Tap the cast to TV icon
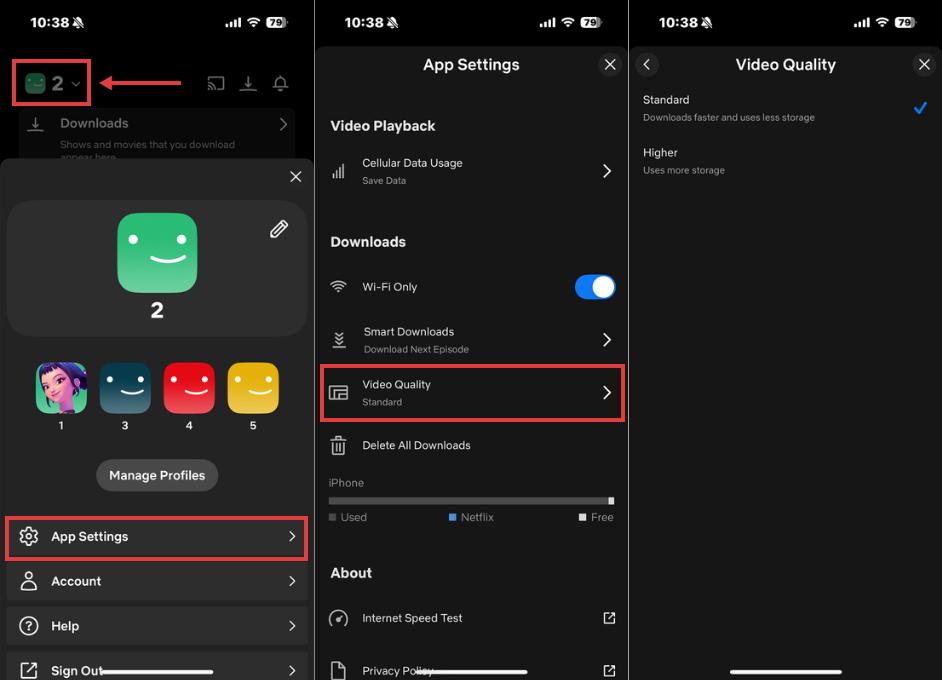This screenshot has width=942, height=680. (x=216, y=83)
